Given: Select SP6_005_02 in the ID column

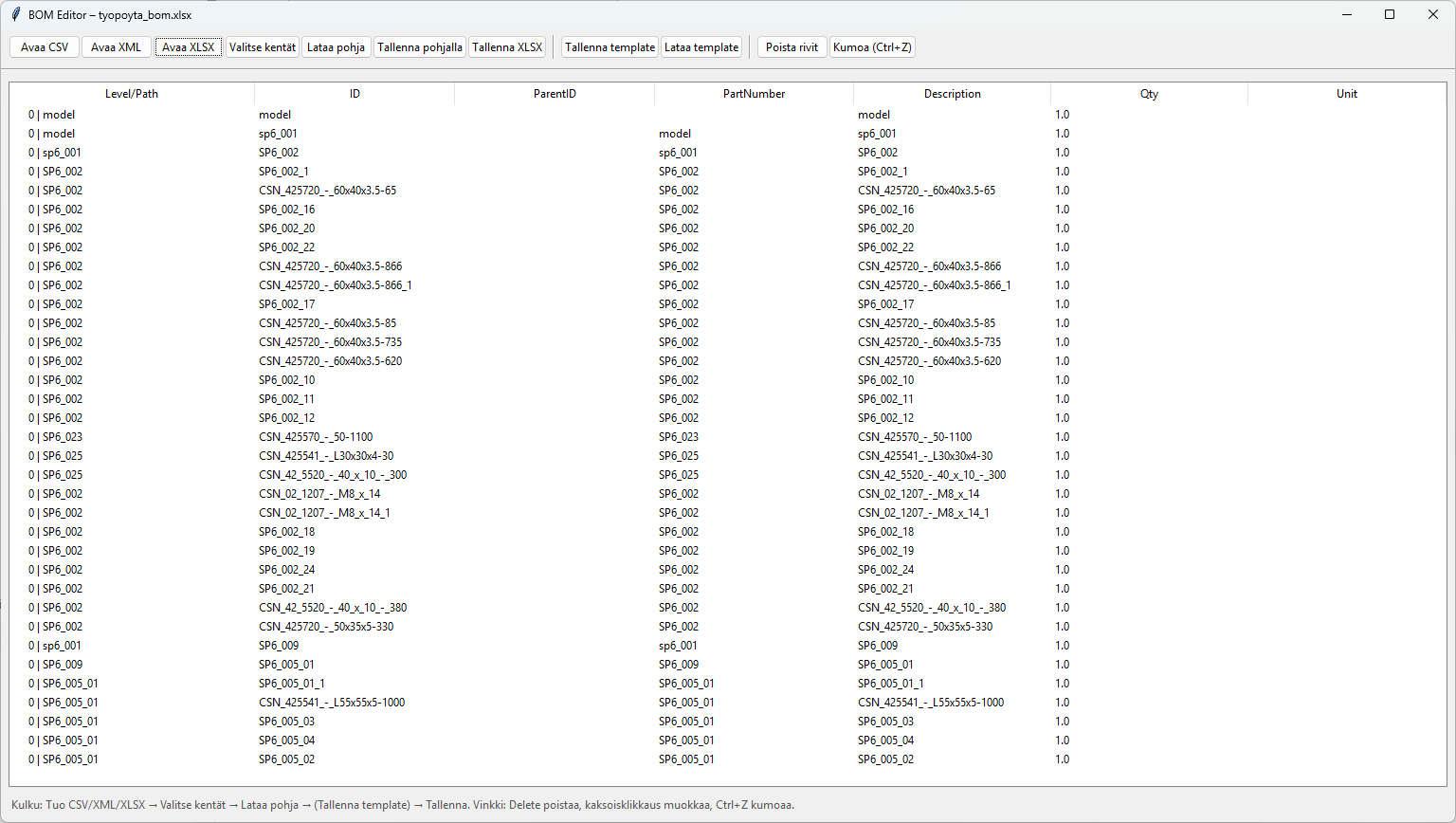Looking at the screenshot, I should [286, 759].
